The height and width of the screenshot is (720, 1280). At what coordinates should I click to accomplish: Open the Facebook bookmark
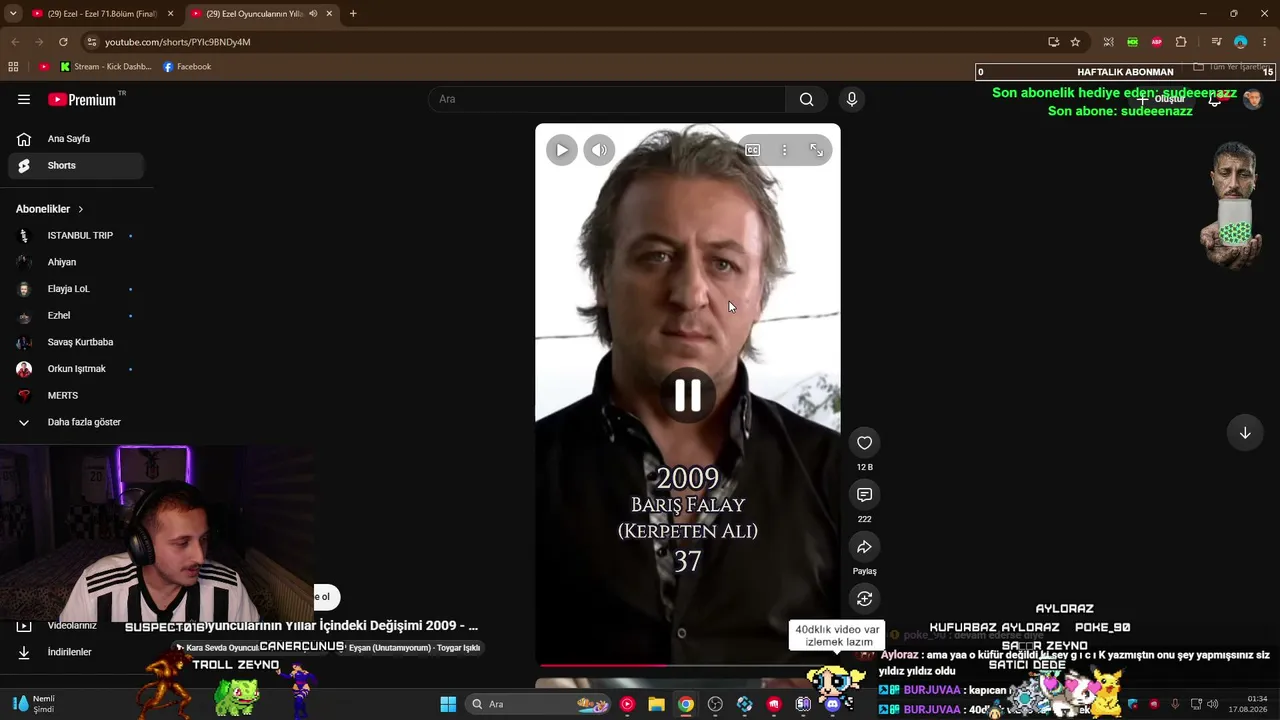(x=187, y=67)
